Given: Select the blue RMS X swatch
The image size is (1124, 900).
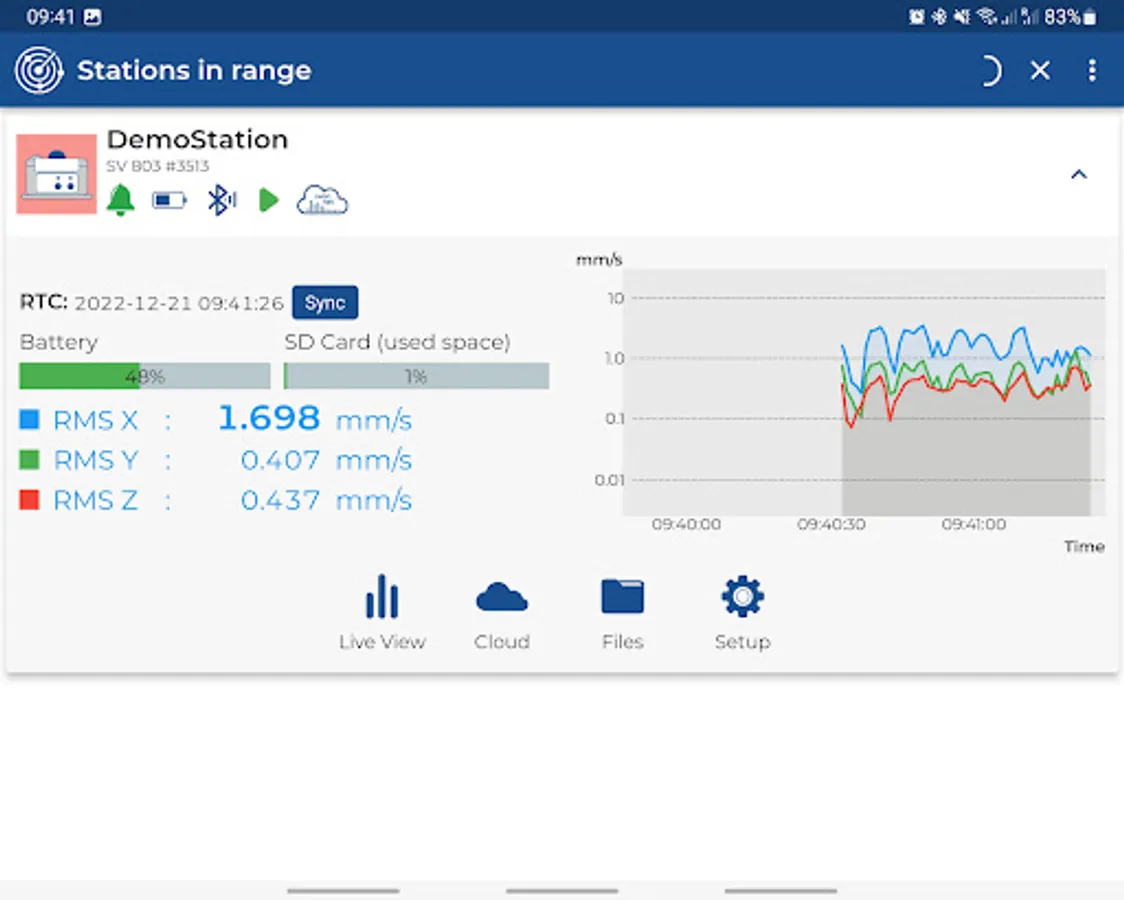Looking at the screenshot, I should click(x=29, y=419).
